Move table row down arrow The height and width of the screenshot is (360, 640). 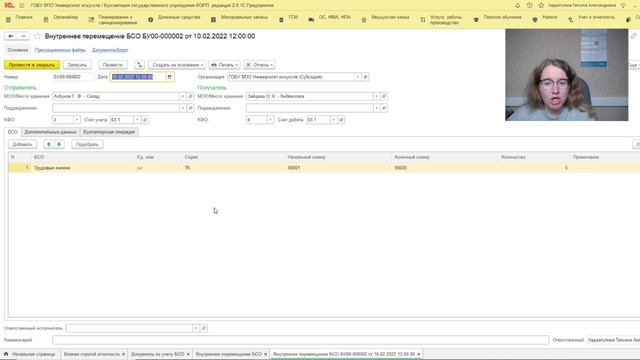59,144
